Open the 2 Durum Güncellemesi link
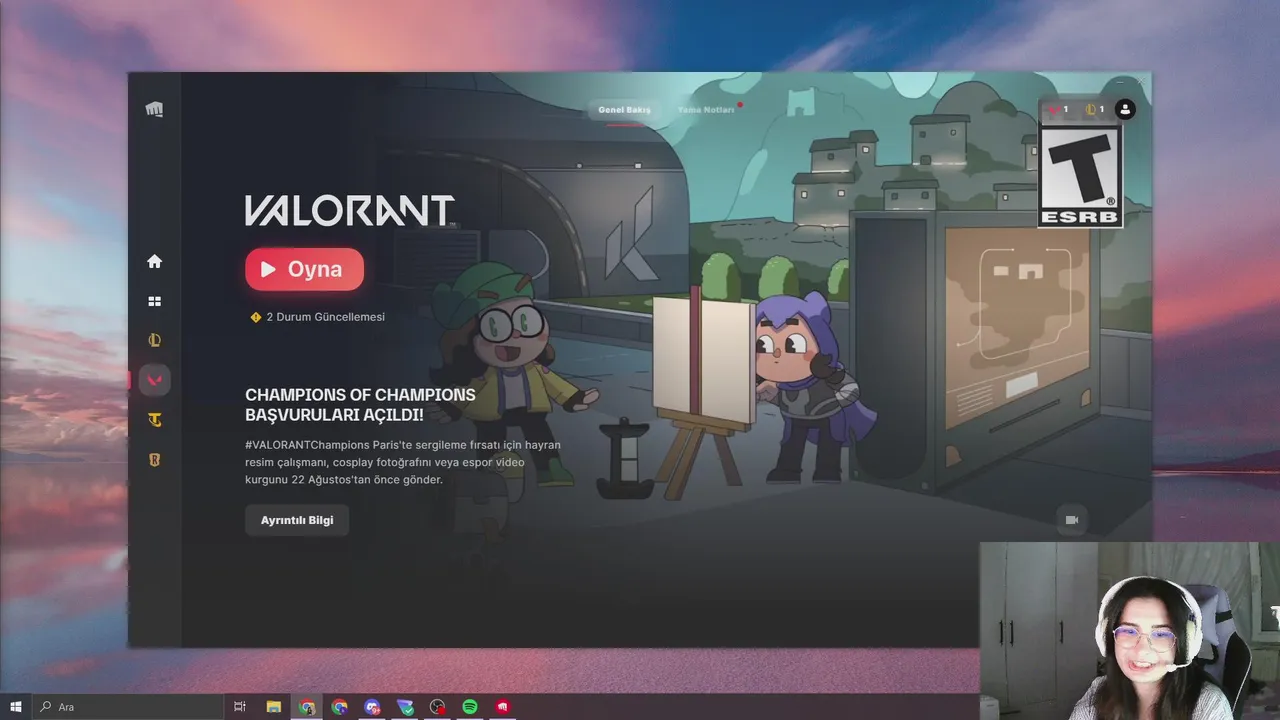Viewport: 1280px width, 720px height. (325, 317)
